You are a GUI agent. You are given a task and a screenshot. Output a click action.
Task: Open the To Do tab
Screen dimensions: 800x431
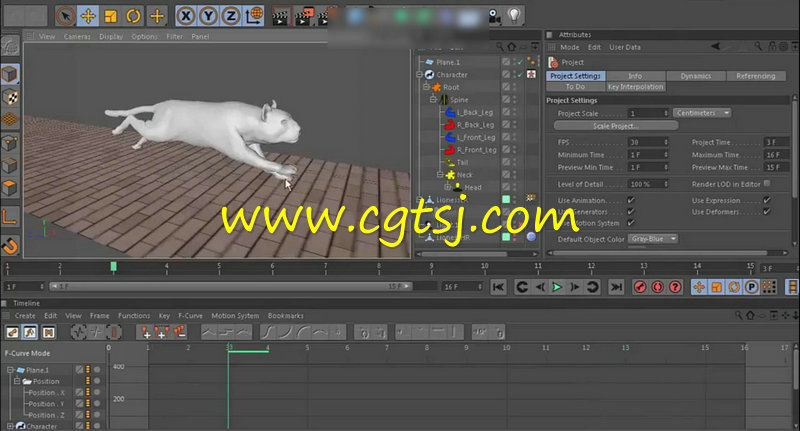coord(576,87)
